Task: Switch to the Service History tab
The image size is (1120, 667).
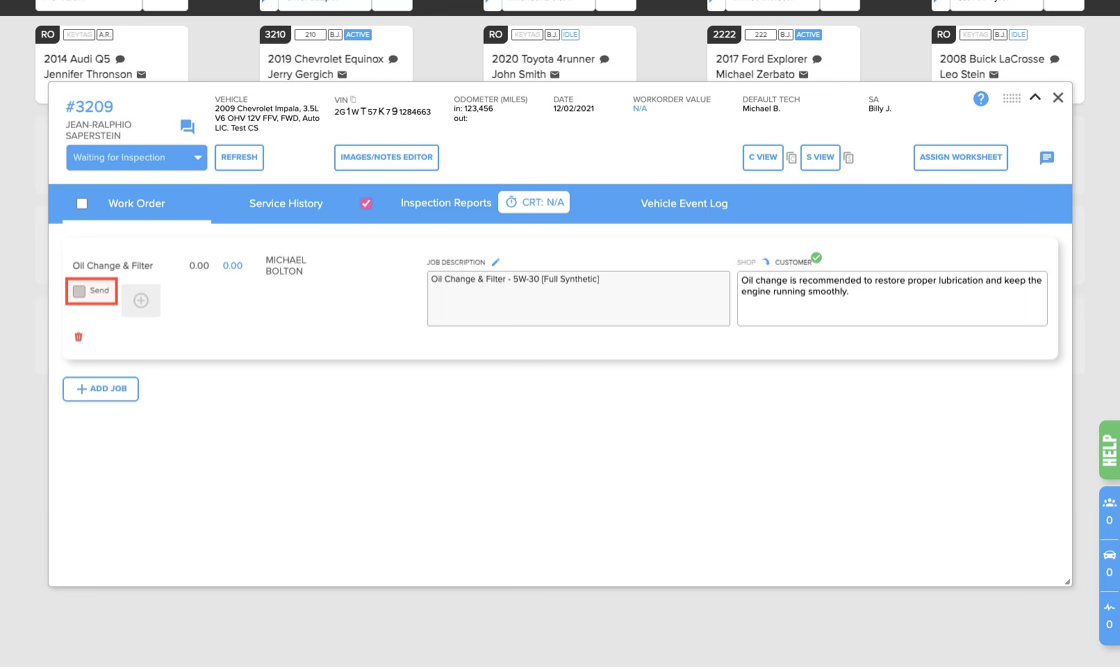Action: (286, 204)
